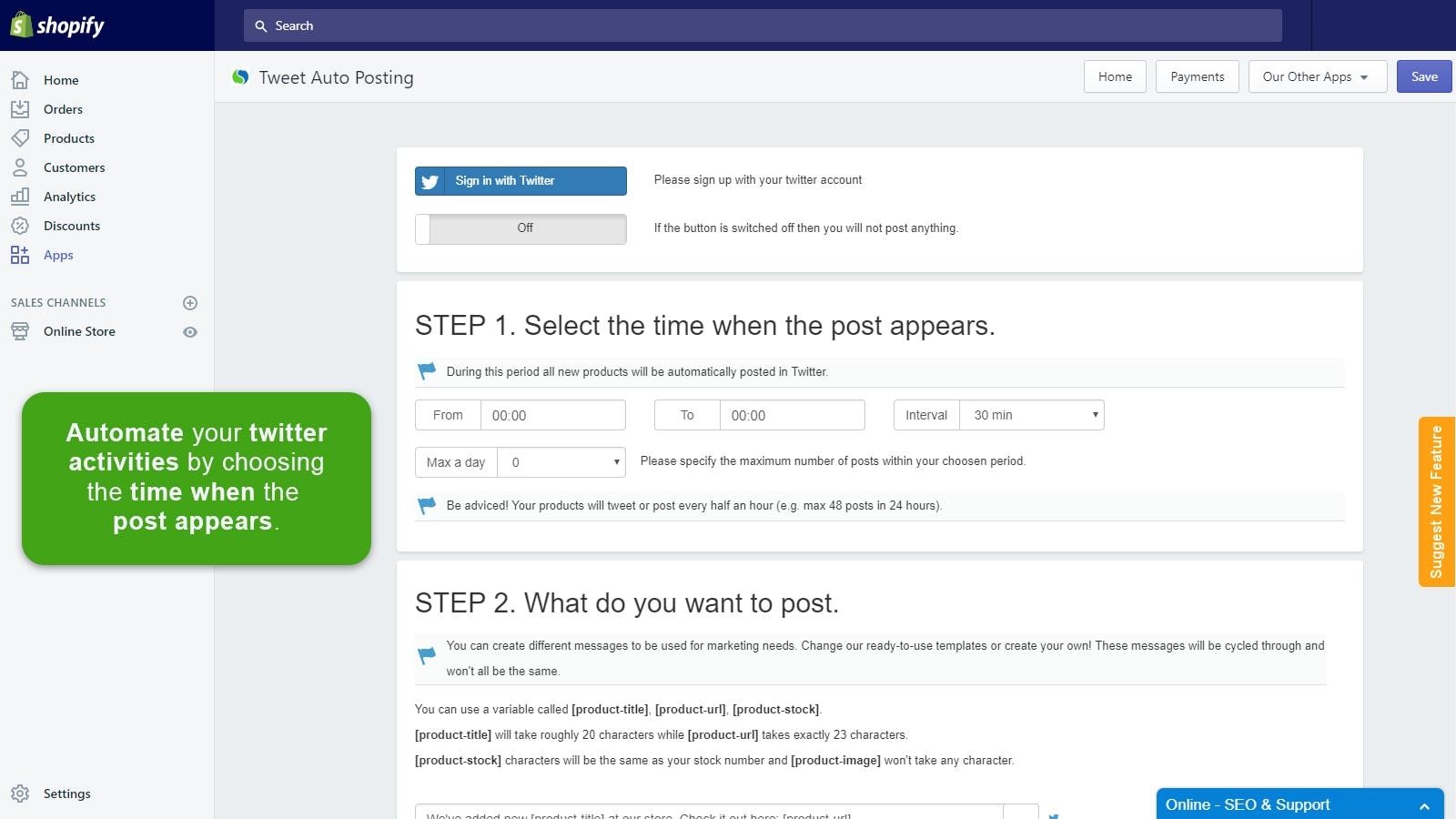Click the Customers person icon

click(x=20, y=167)
